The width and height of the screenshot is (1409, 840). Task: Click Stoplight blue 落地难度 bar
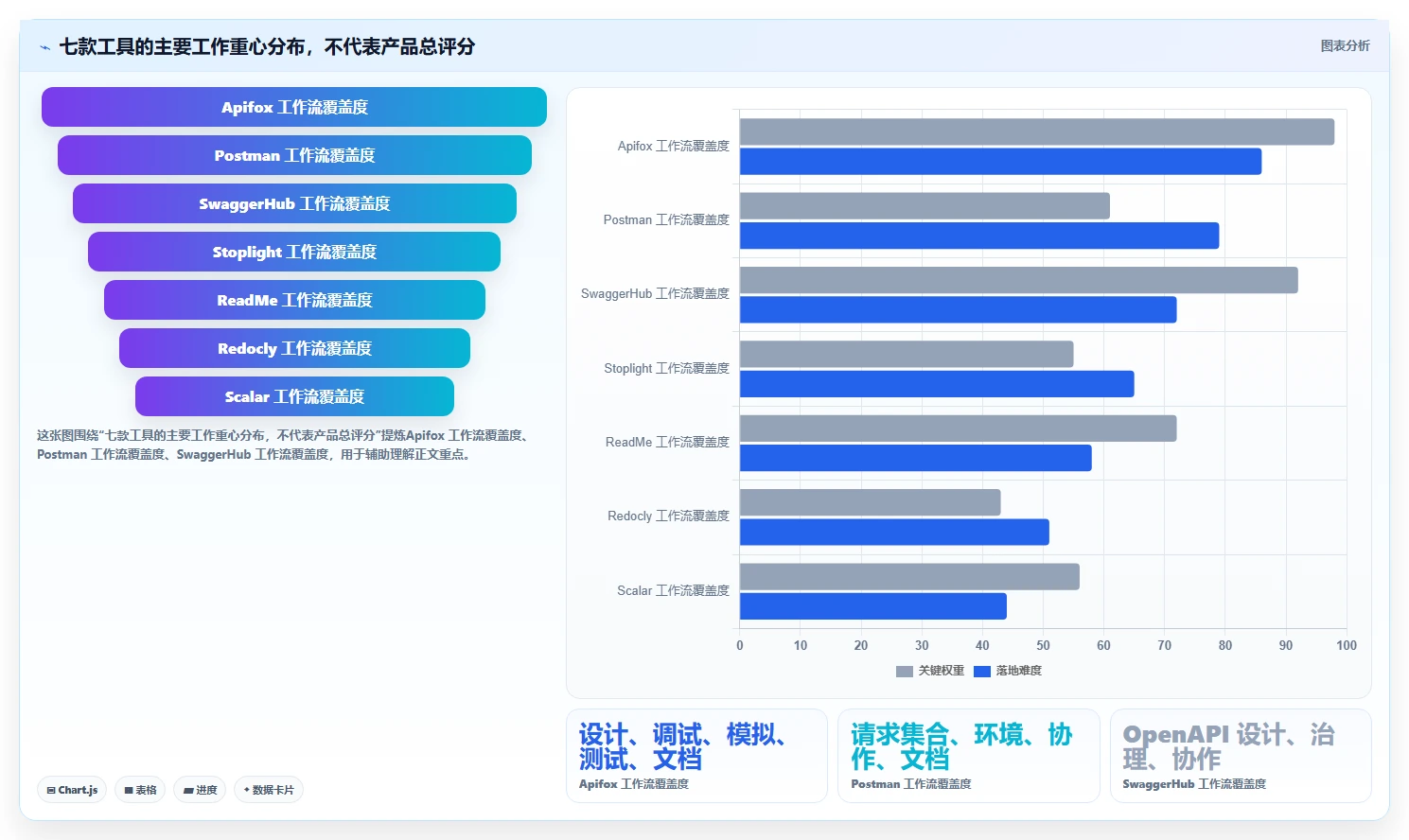[x=937, y=384]
